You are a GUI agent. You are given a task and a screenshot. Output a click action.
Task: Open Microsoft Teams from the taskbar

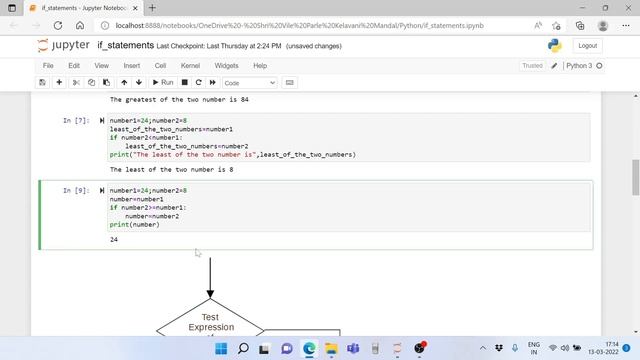(353, 349)
